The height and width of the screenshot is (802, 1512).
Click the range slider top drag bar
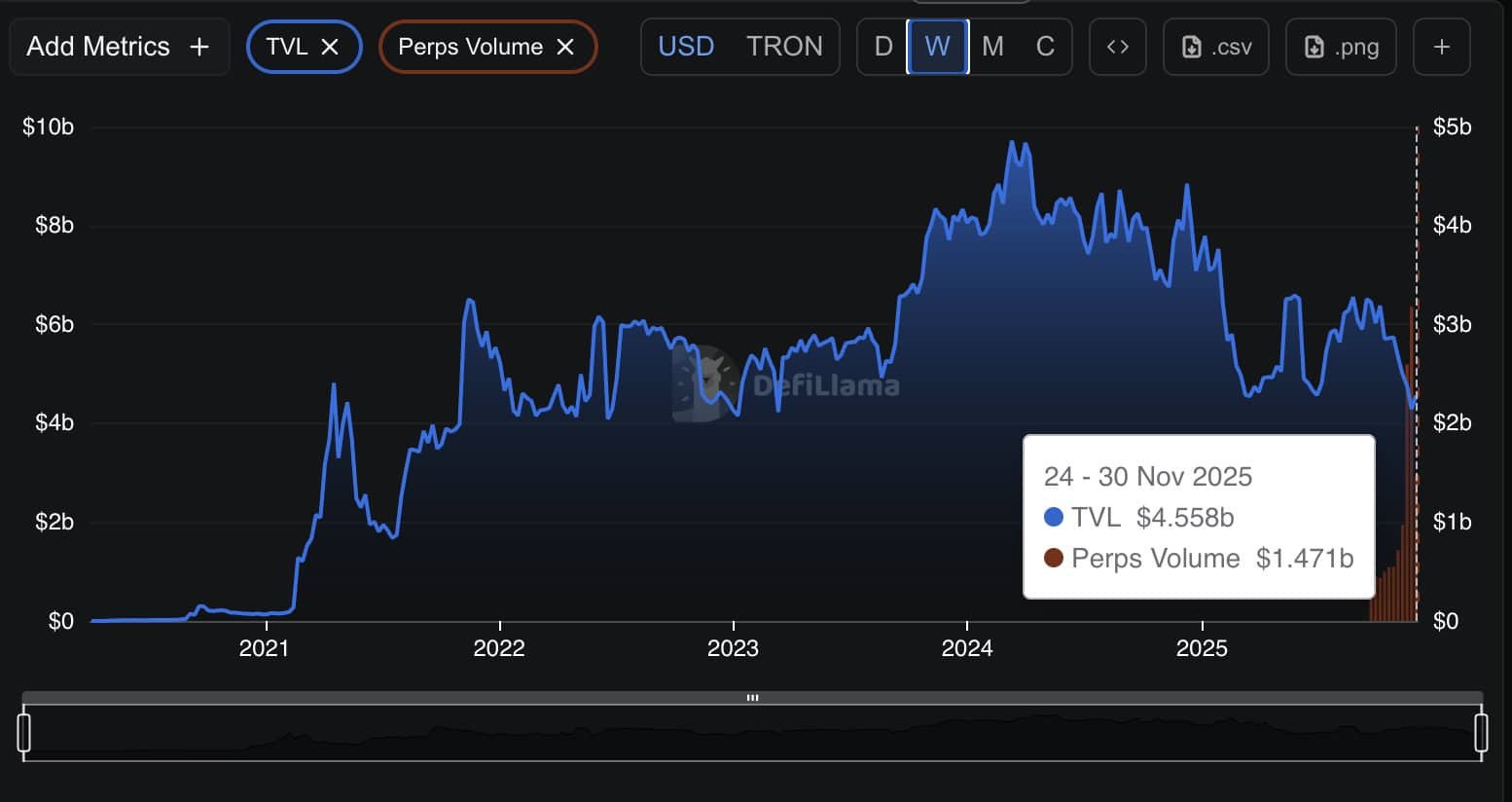[x=752, y=698]
